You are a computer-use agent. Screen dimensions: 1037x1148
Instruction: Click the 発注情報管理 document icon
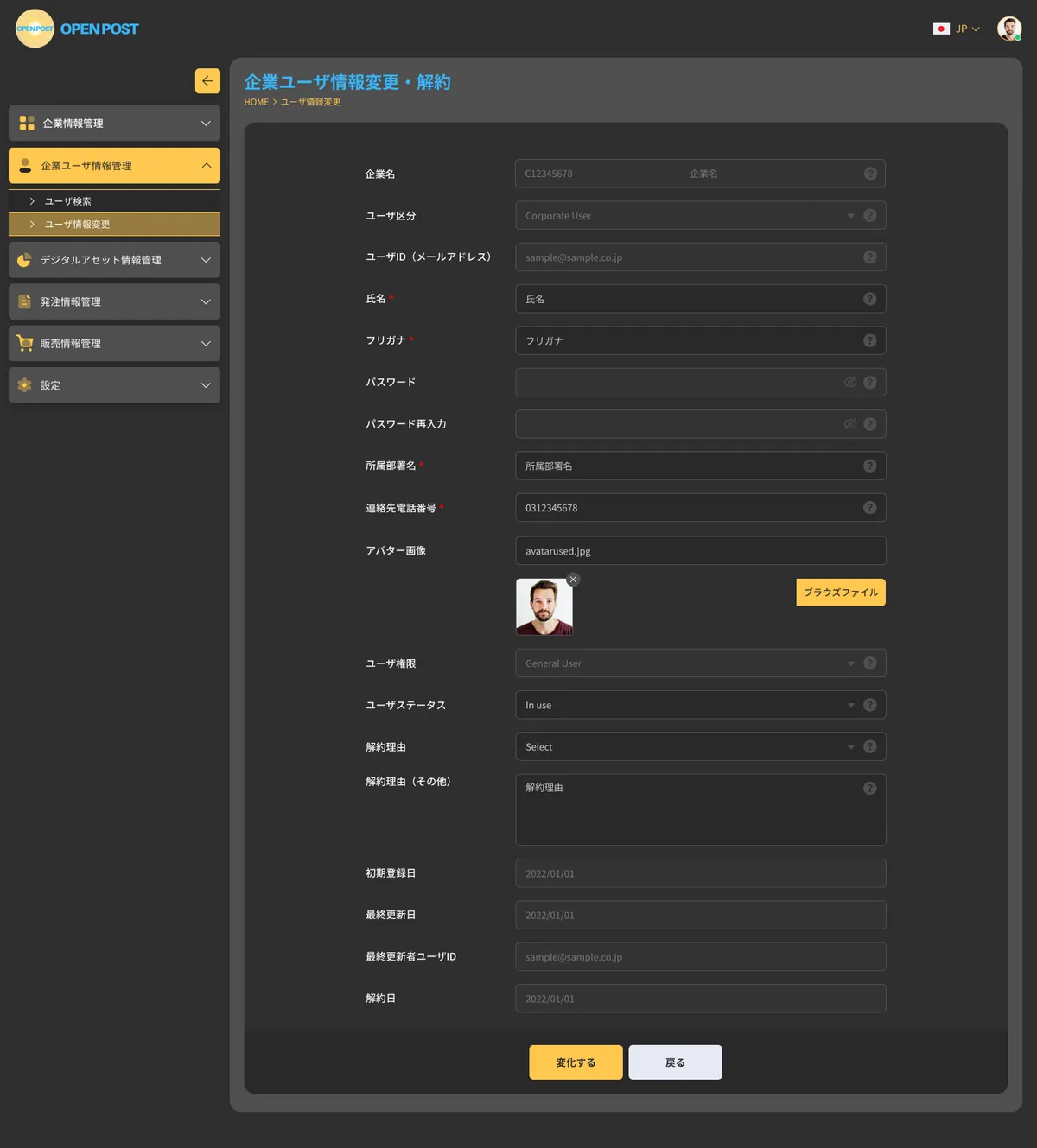click(x=24, y=301)
